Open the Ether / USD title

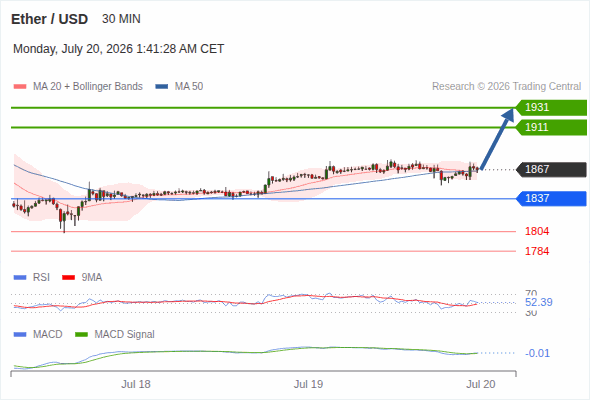49,19
